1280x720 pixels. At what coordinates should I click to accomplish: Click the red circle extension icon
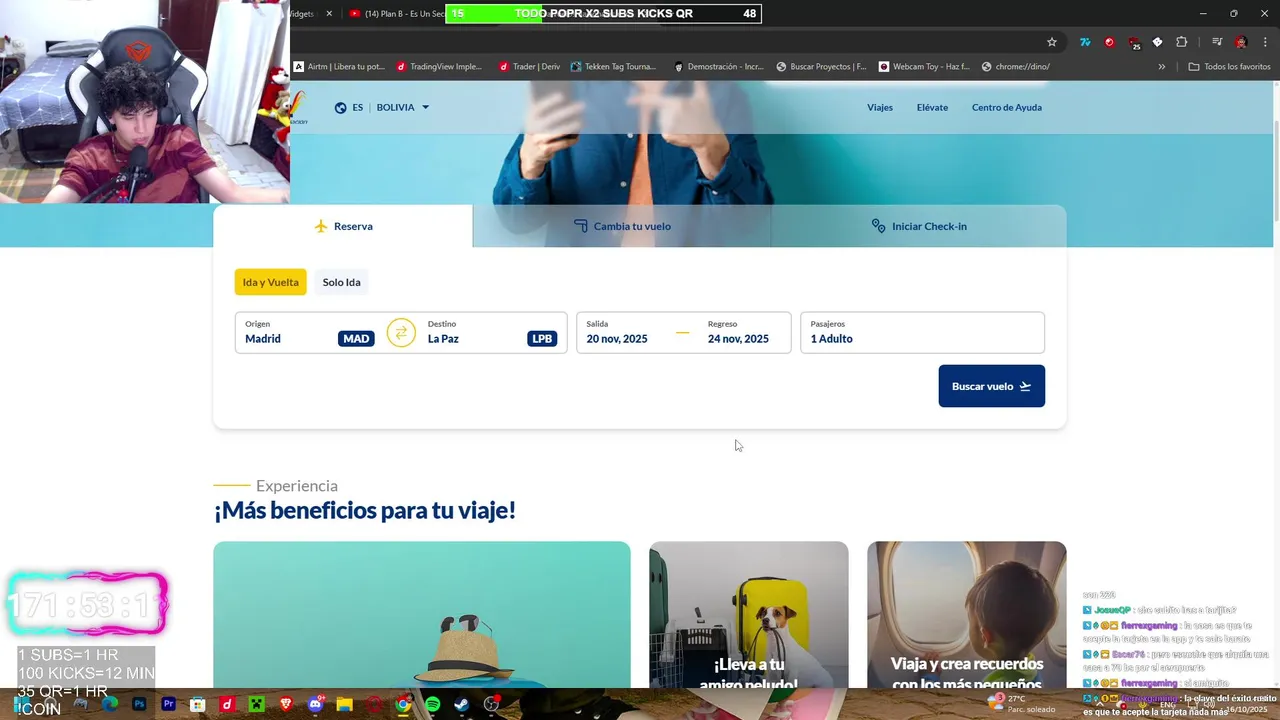pos(1109,42)
